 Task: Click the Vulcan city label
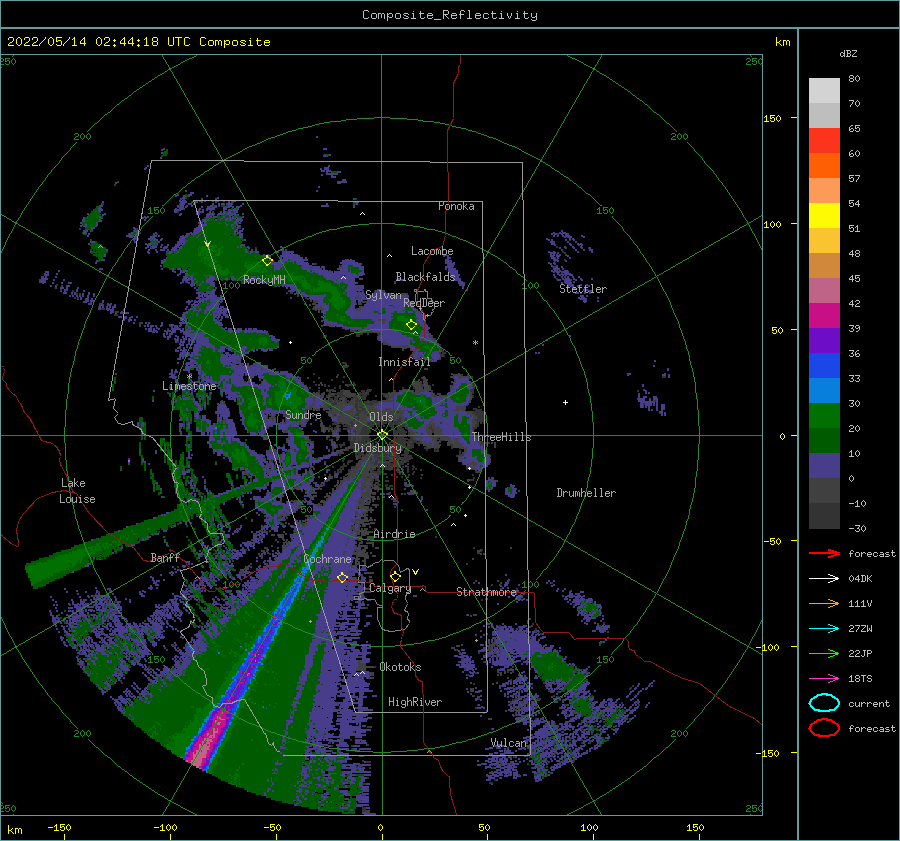(x=508, y=743)
